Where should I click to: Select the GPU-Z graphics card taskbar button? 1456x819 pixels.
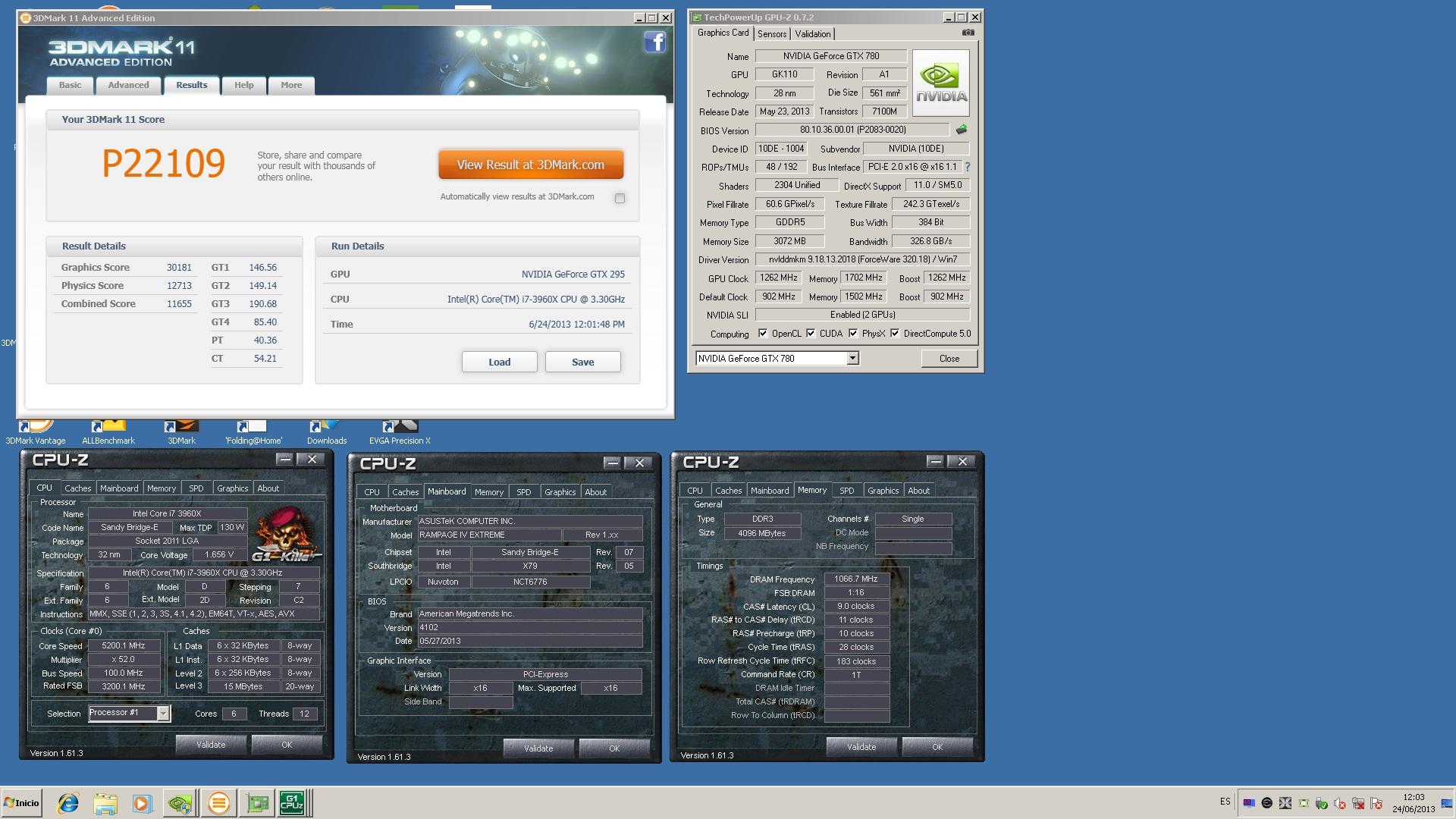click(257, 803)
